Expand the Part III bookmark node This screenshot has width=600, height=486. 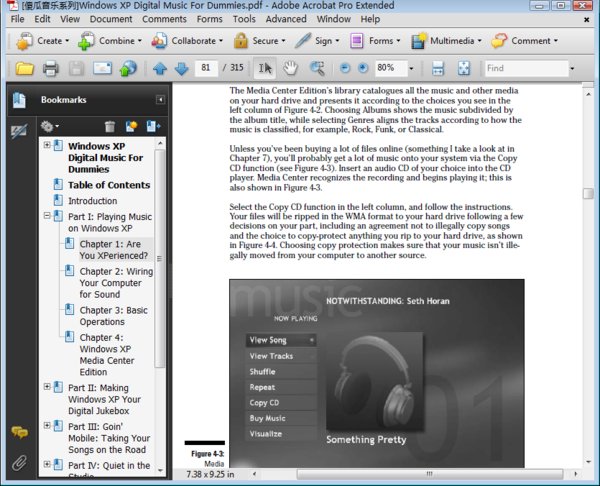click(47, 425)
